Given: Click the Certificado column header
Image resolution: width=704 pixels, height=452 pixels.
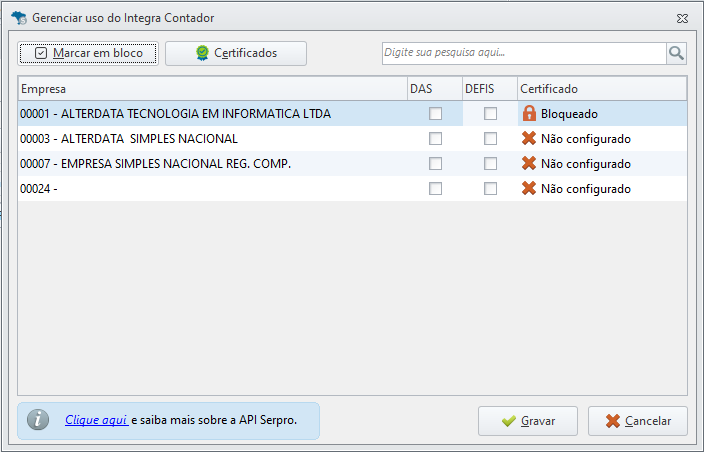Looking at the screenshot, I should pos(600,89).
